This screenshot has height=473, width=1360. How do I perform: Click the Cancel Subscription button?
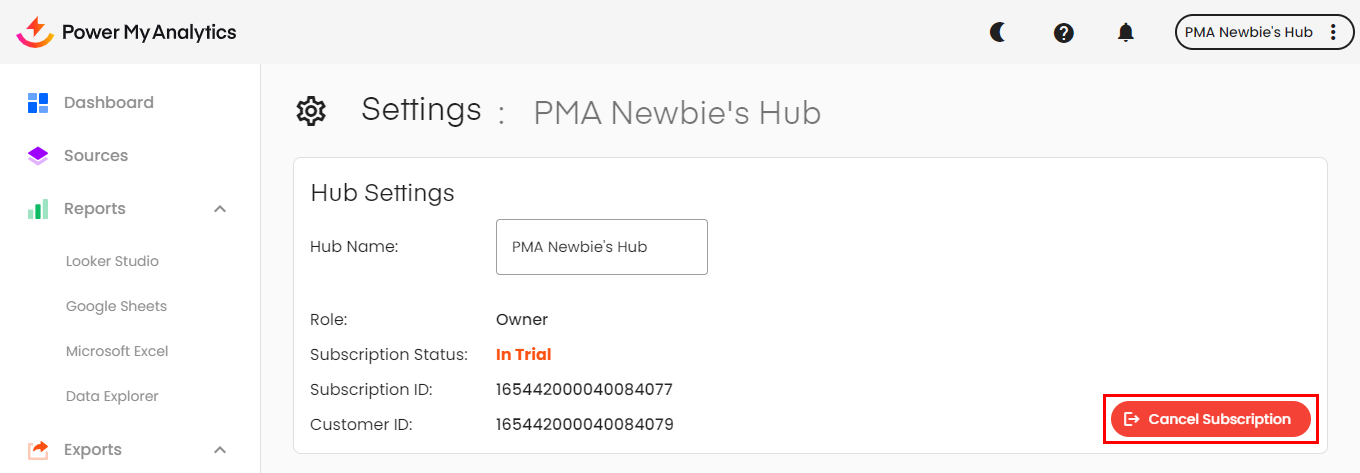(x=1210, y=419)
